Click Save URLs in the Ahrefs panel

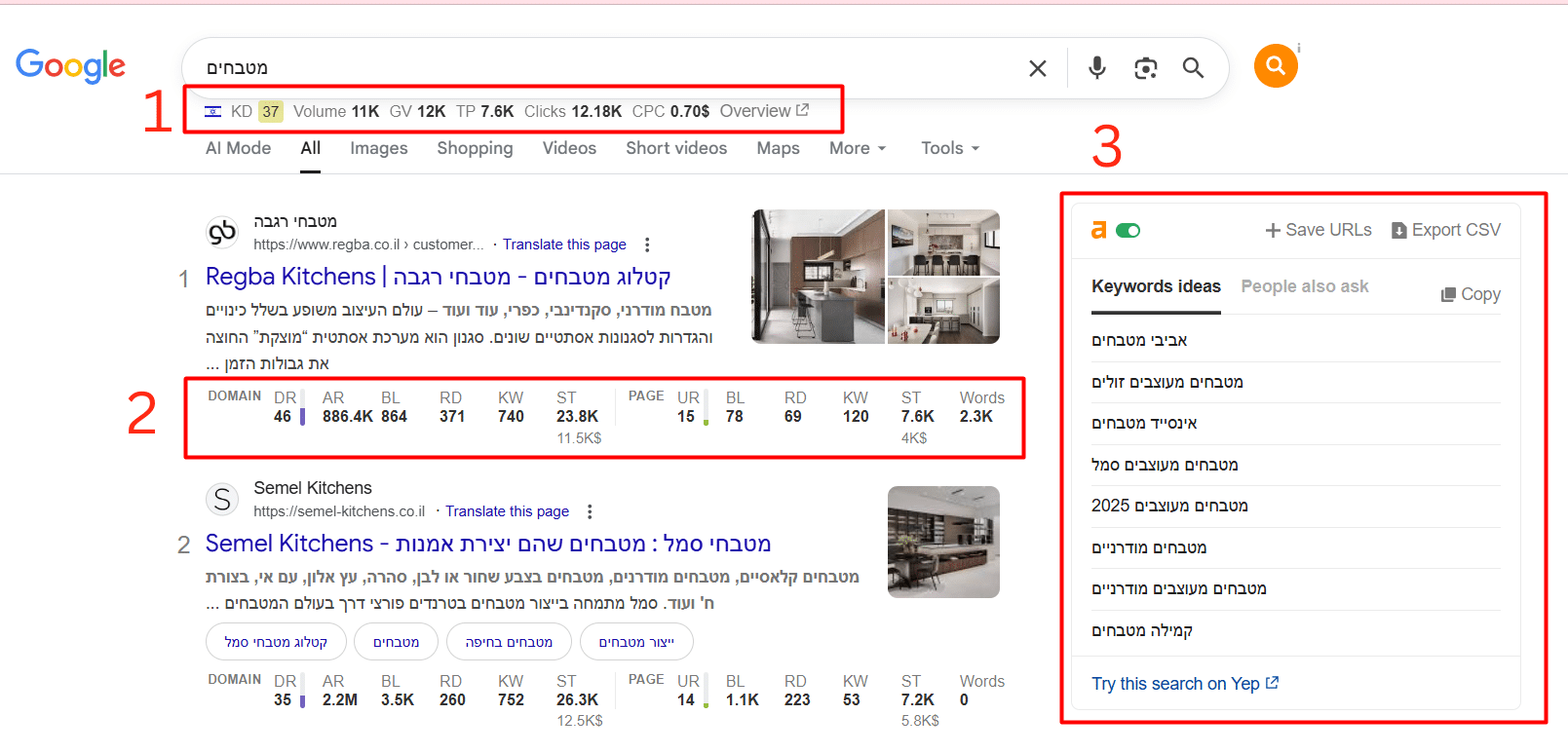pos(1319,230)
